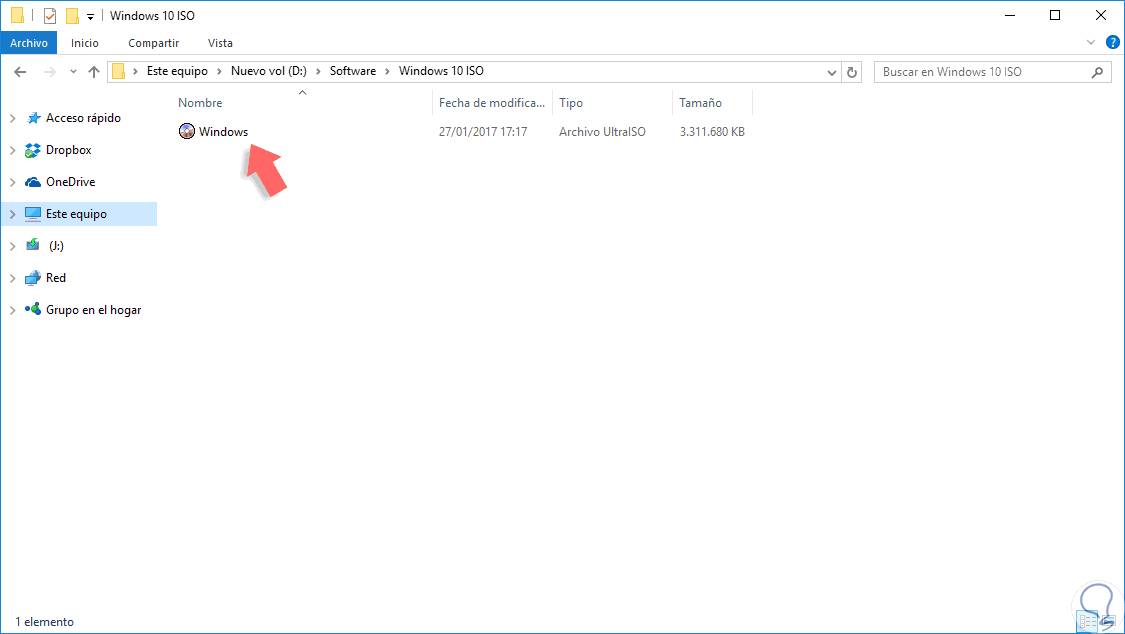This screenshot has width=1125, height=634.
Task: Open the dropdown after Este equipo breadcrumb
Action: point(219,72)
